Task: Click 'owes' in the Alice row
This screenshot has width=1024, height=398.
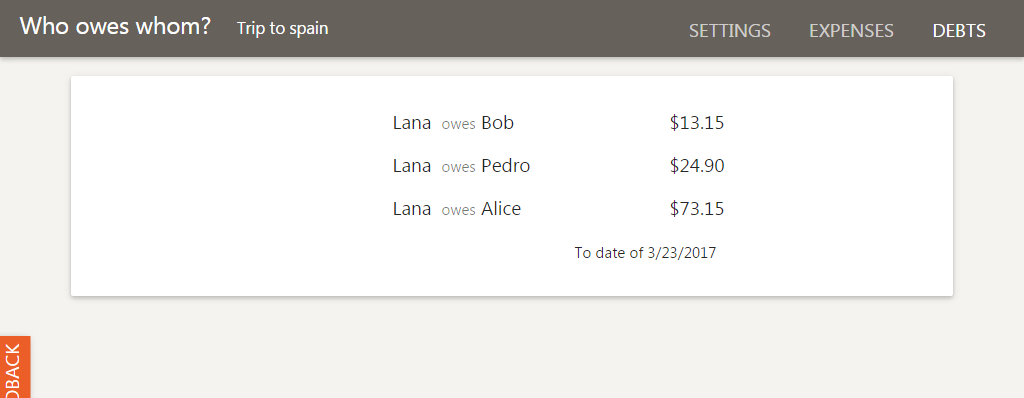Action: tap(458, 210)
